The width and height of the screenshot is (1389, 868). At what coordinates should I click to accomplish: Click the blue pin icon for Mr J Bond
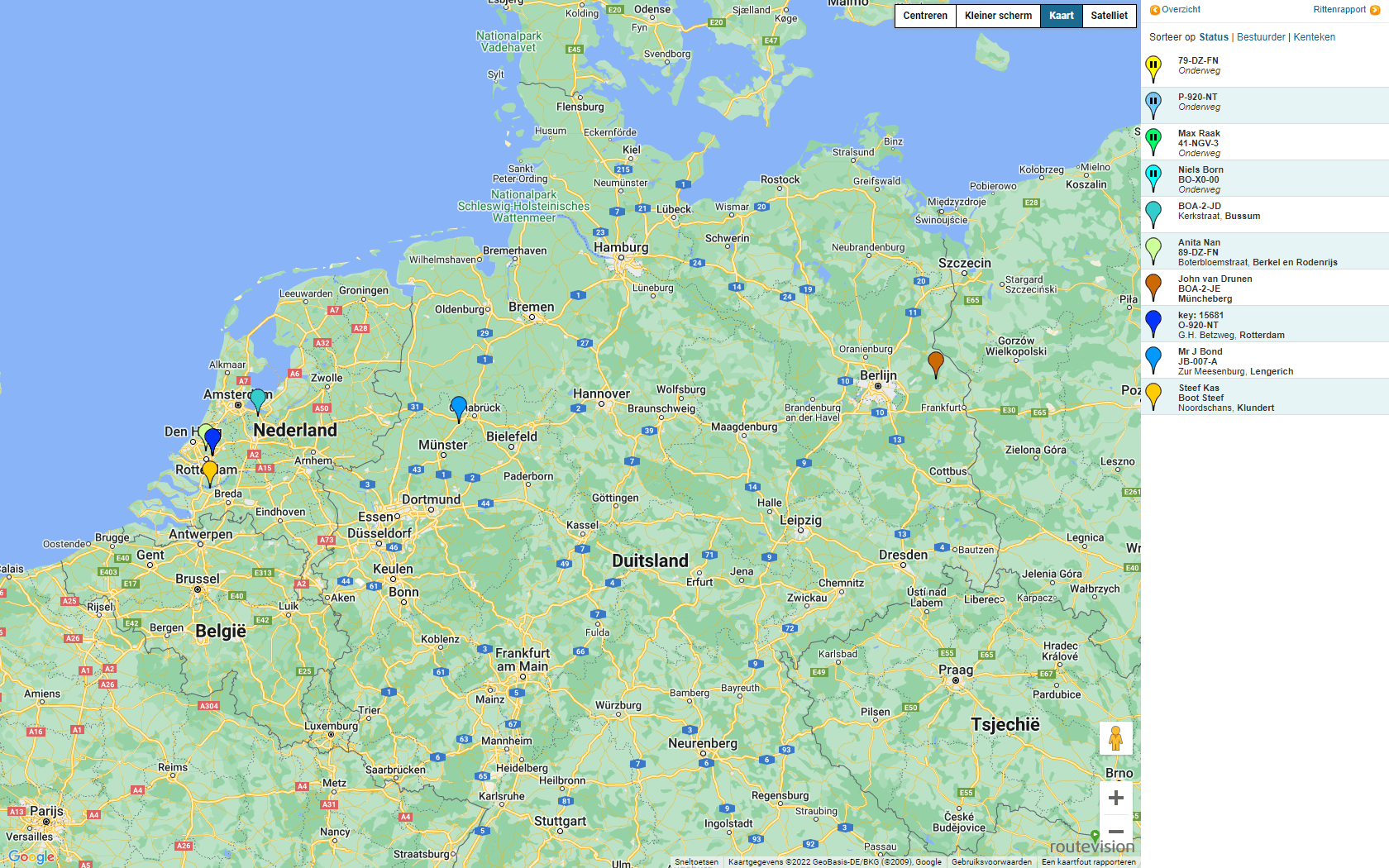[x=1153, y=360]
